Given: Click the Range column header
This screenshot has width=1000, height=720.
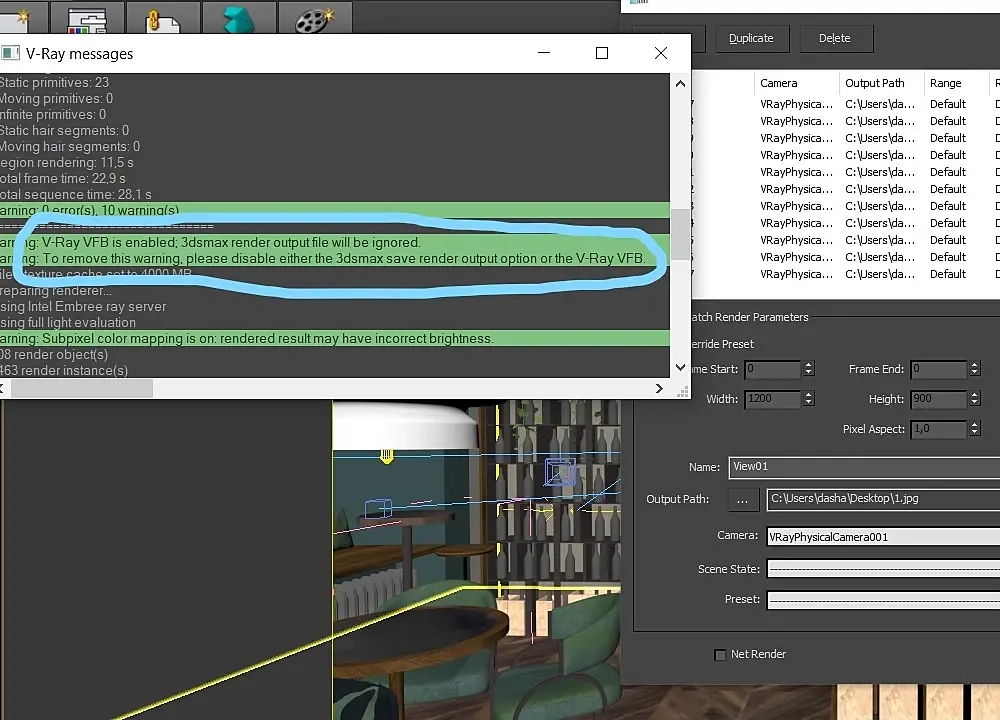Looking at the screenshot, I should click(x=957, y=83).
